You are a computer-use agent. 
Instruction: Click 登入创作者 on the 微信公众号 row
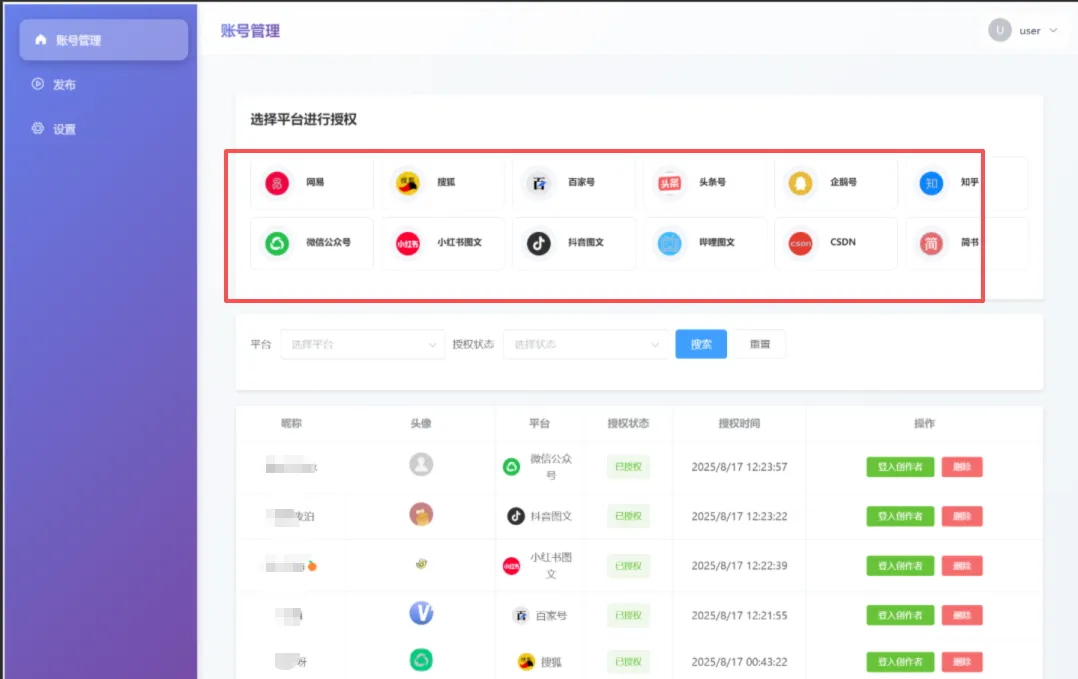pos(898,466)
